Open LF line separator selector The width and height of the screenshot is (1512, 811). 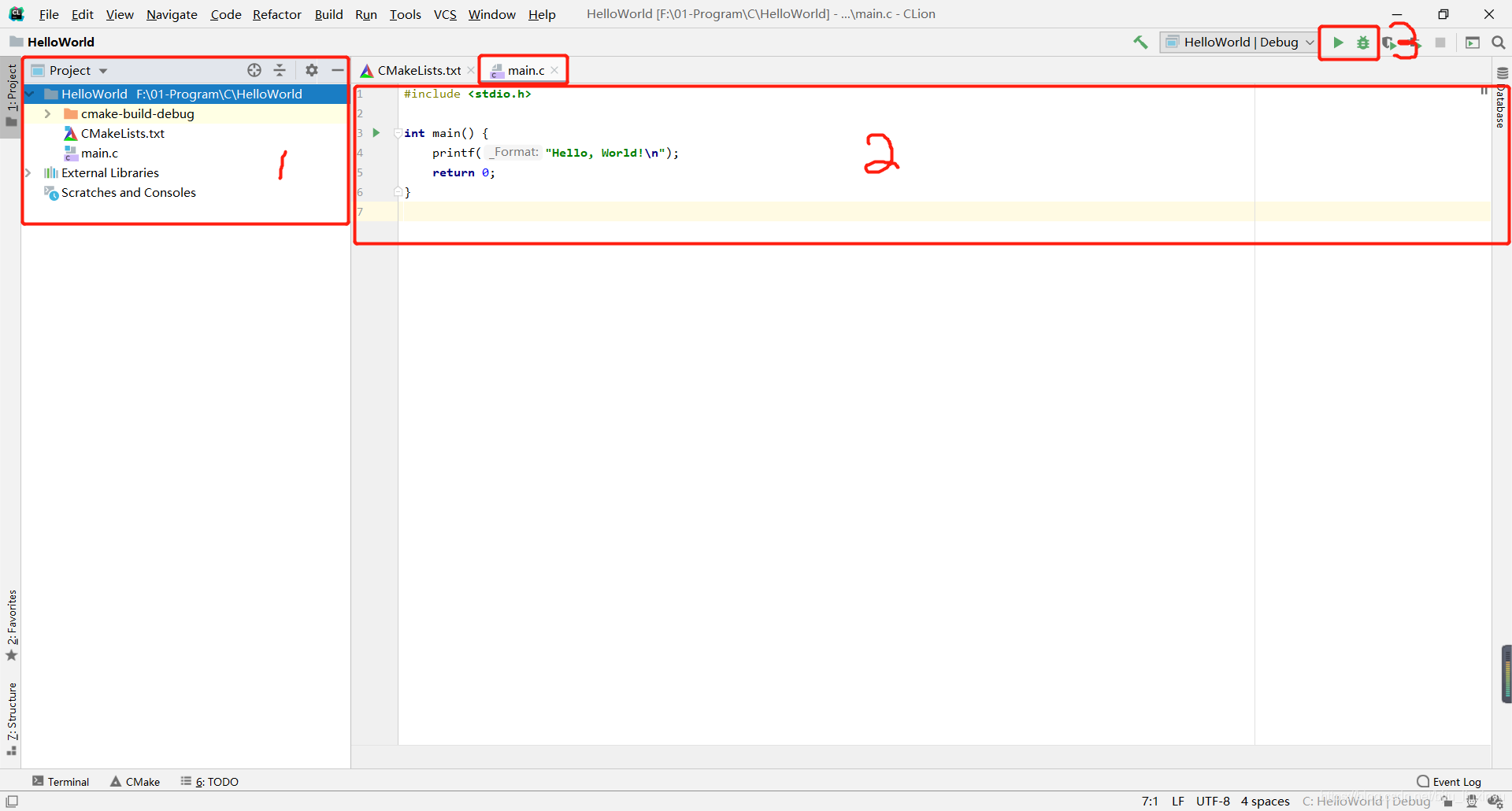[1177, 801]
